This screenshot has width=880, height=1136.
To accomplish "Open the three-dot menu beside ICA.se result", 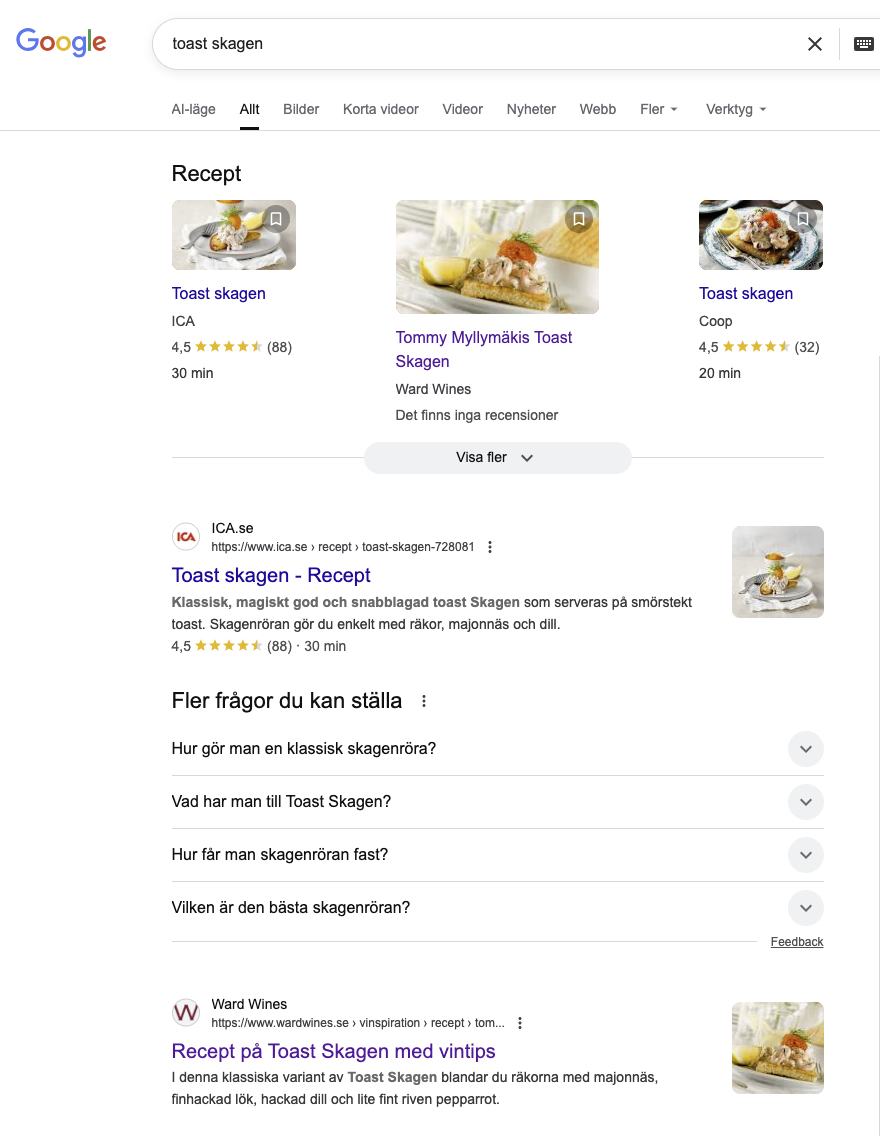I will tap(490, 547).
